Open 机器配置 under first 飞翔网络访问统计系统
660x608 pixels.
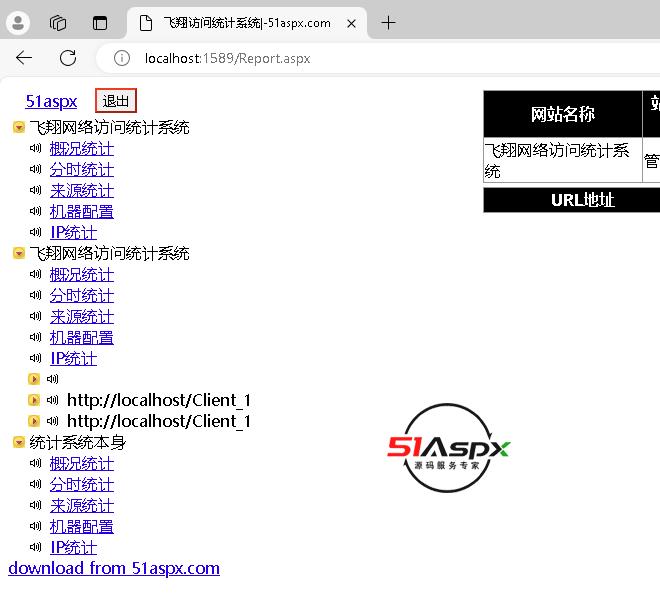click(x=82, y=211)
